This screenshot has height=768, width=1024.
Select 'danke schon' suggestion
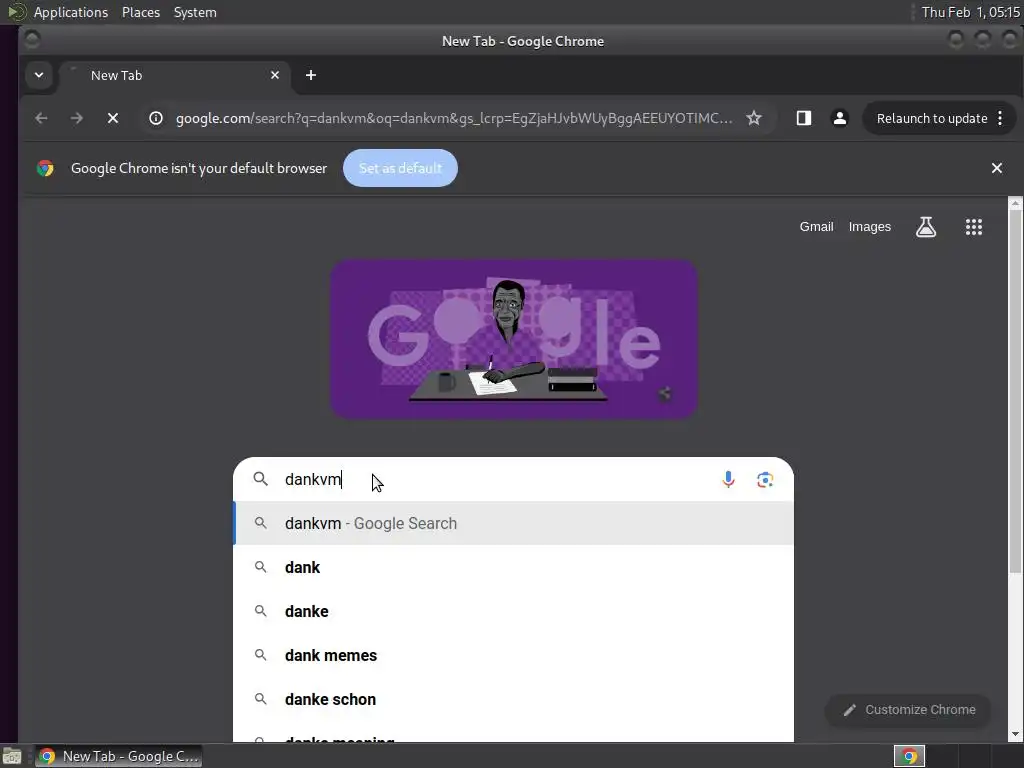point(514,699)
